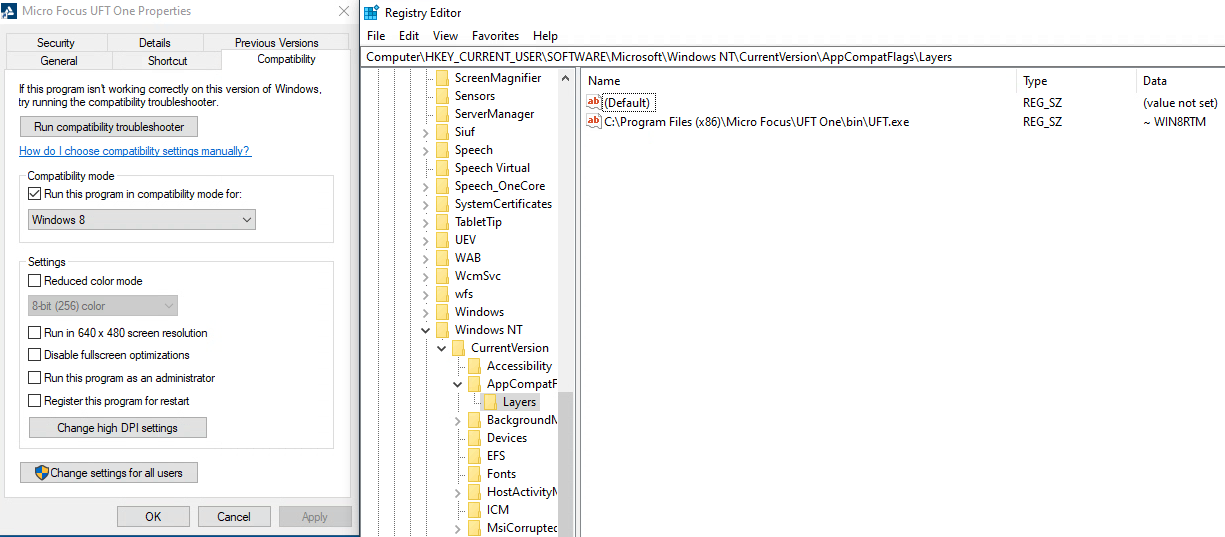Select the Devices folder icon

[474, 438]
